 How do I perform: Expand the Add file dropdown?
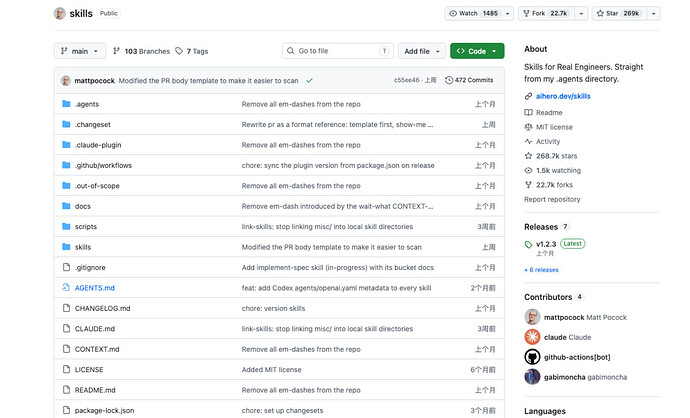[x=422, y=51]
